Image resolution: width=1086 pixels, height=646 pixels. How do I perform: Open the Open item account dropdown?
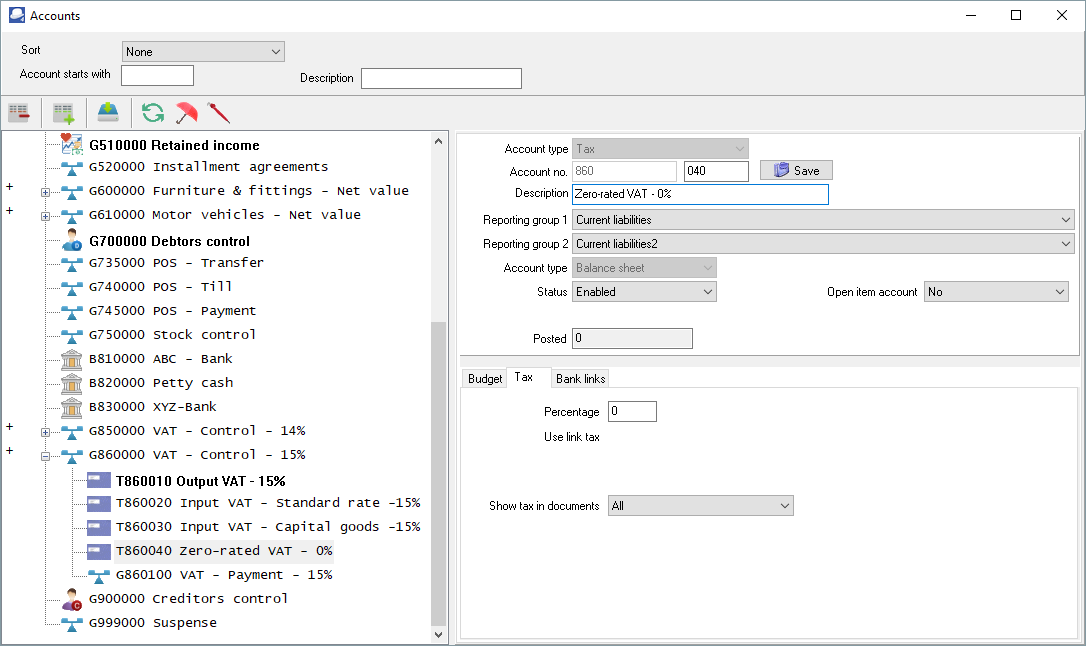point(996,291)
